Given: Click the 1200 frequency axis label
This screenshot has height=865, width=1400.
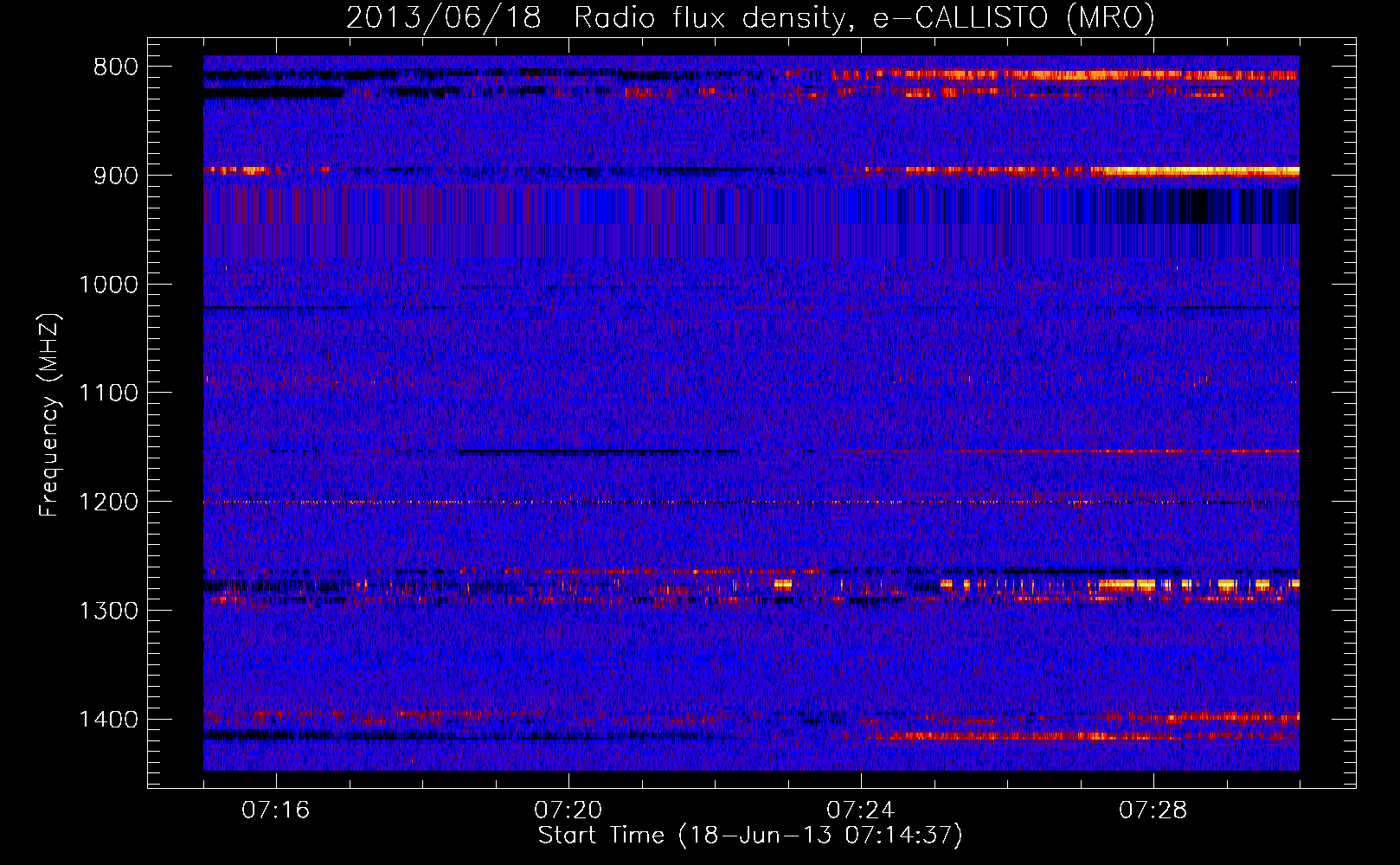Looking at the screenshot, I should 109,503.
